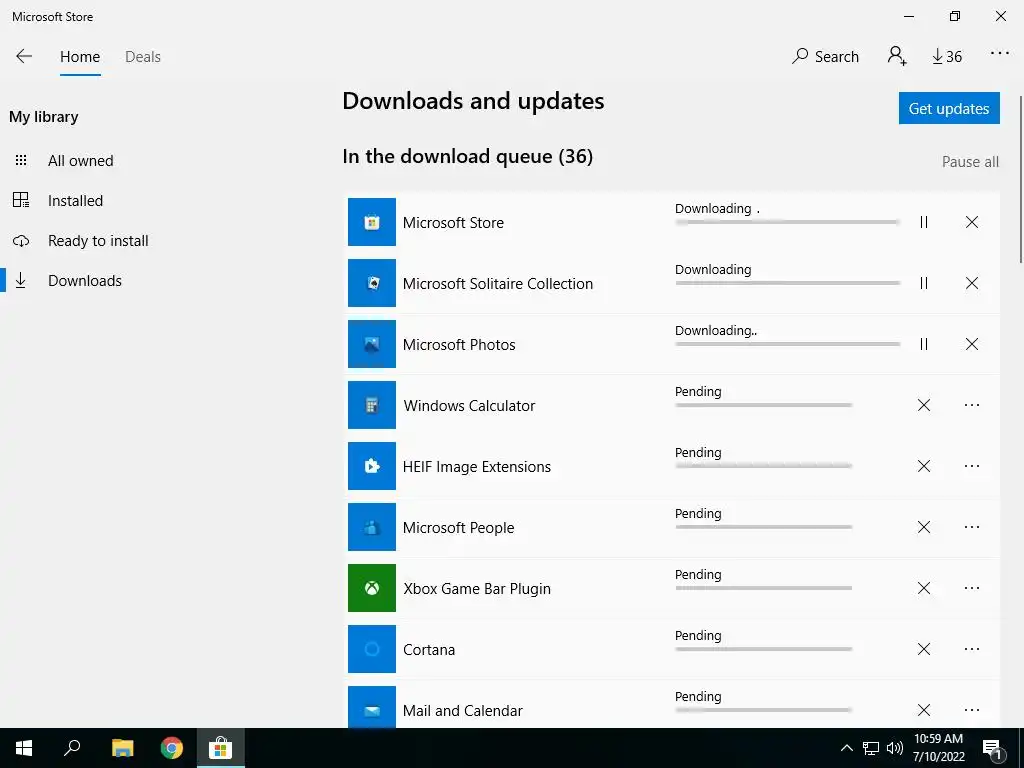
Task: Click the Windows Calculator app name
Action: coord(469,406)
